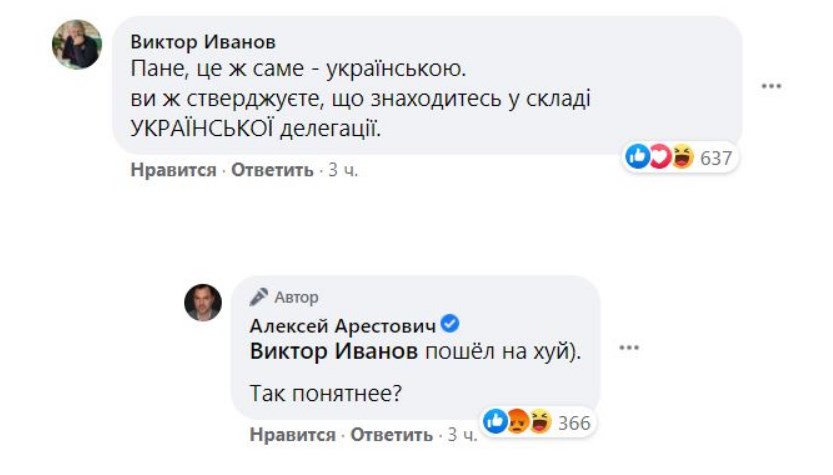Viewport: 833px width, 475px height.
Task: Open options menu for Виктор Иванов's comment
Action: (x=770, y=87)
